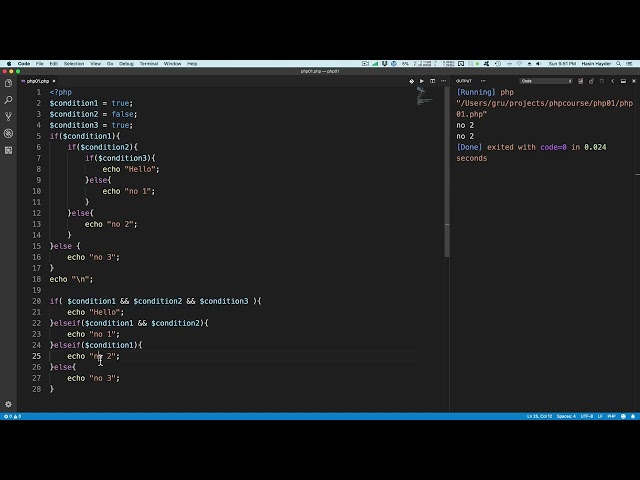The image size is (640, 480).
Task: Open the Search view in activity bar
Action: pos(8,100)
